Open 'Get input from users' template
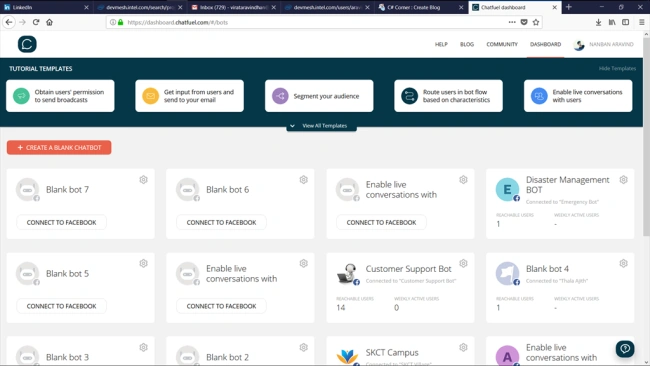Screen dimensions: 650x366 pyautogui.click(x=189, y=96)
